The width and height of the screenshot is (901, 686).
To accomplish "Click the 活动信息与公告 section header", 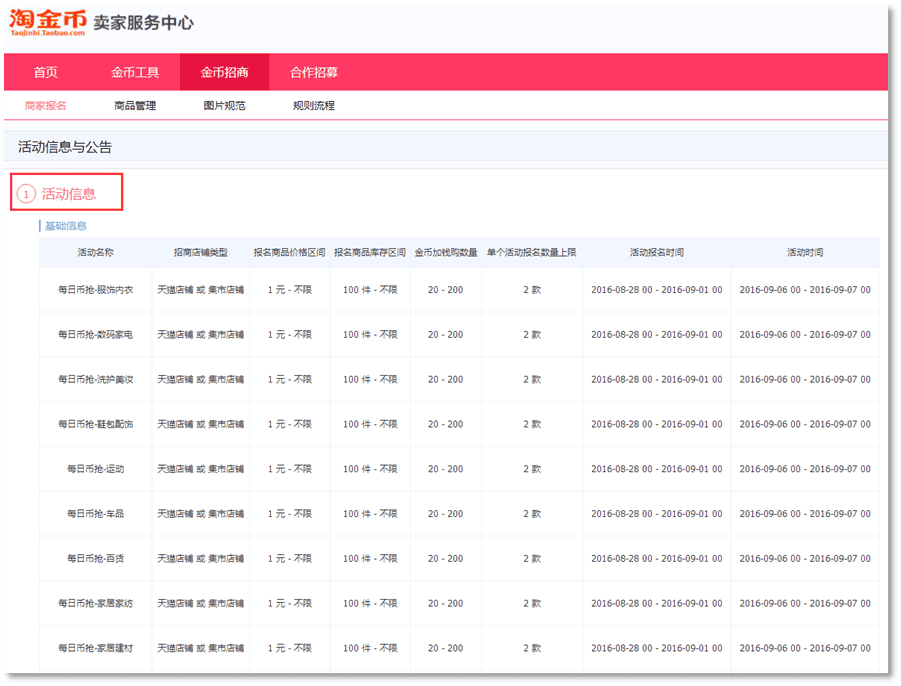I will pyautogui.click(x=62, y=146).
